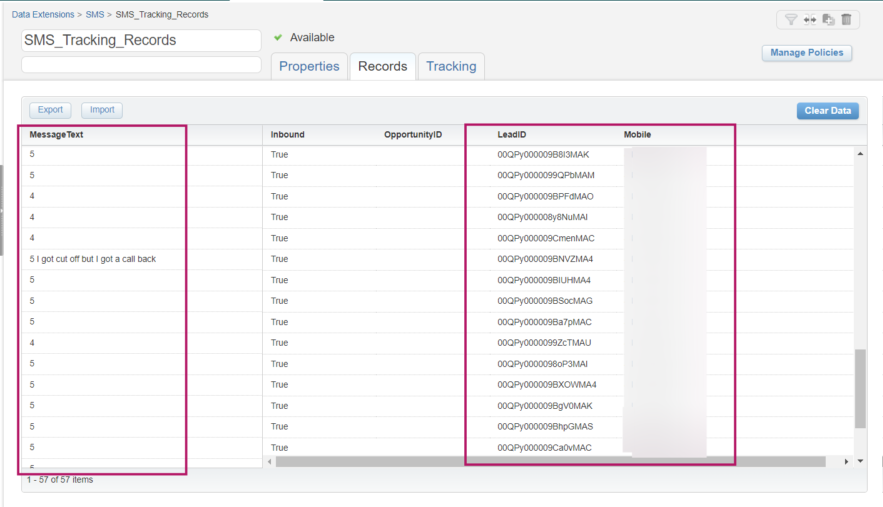Click MessageText 4 in 00QPy000009BPFdMAO row
The image size is (883, 507).
pyautogui.click(x=32, y=196)
